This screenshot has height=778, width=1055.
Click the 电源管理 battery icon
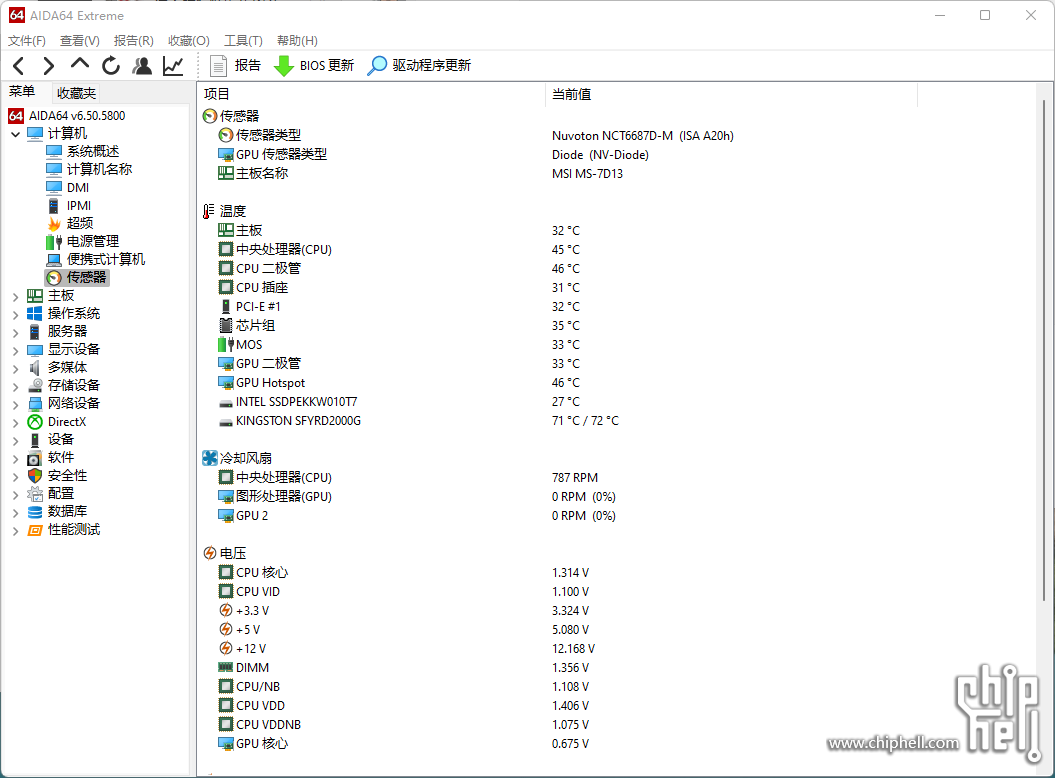tap(54, 242)
